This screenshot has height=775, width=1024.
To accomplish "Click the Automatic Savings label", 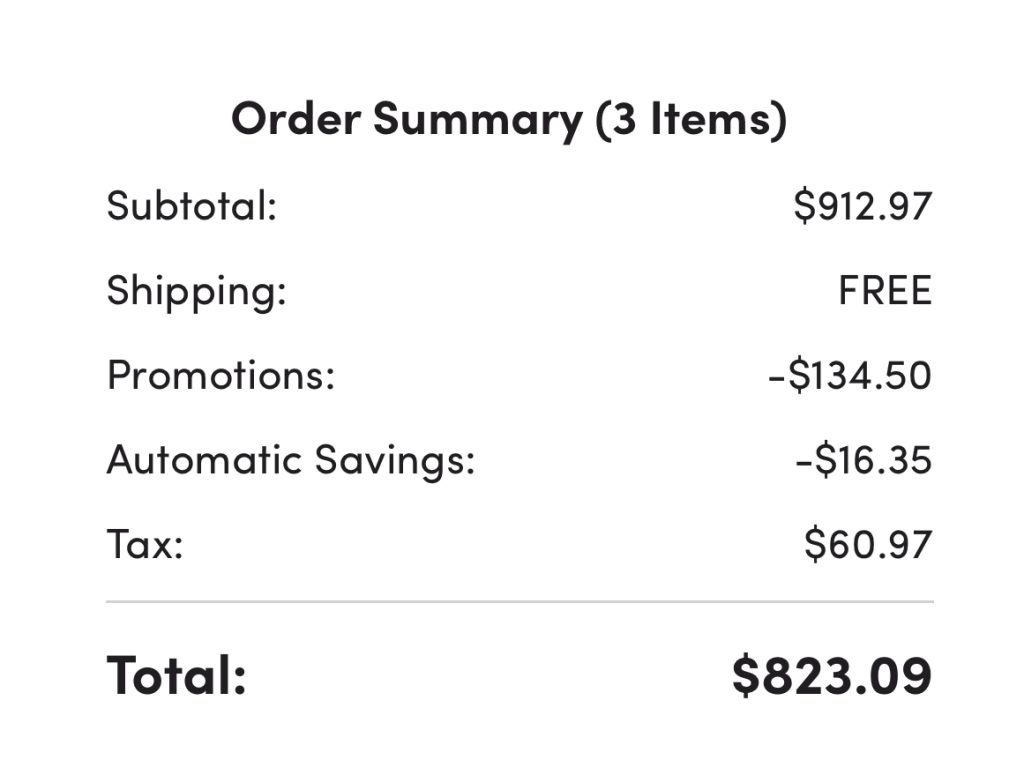I will click(290, 460).
